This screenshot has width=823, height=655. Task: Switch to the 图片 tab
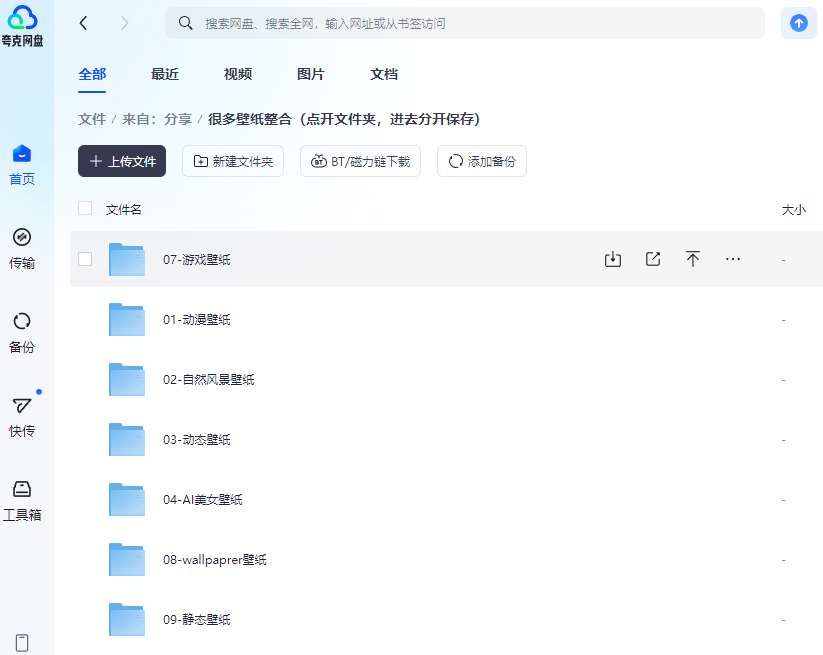coord(311,75)
